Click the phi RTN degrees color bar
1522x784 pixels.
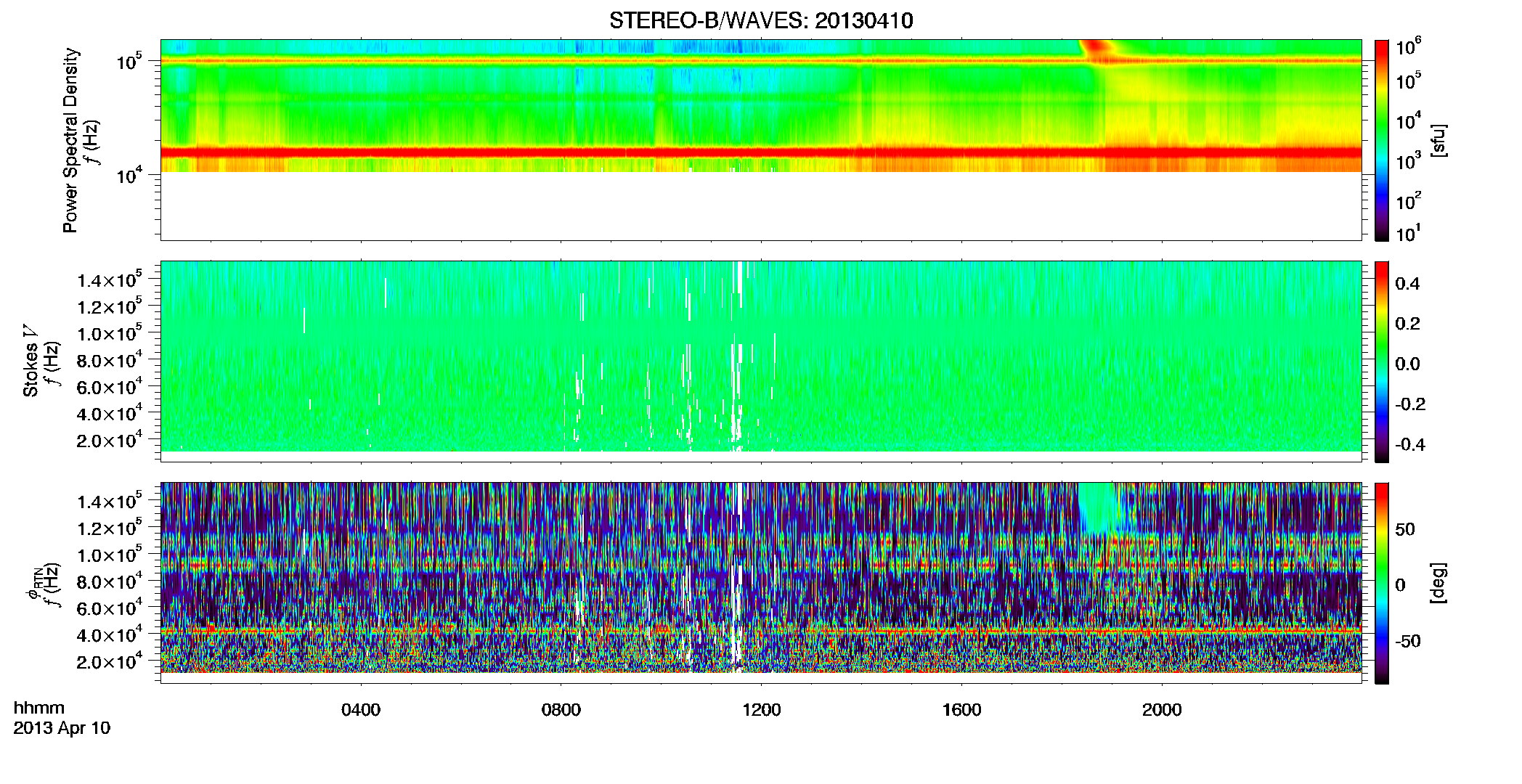tap(1381, 583)
